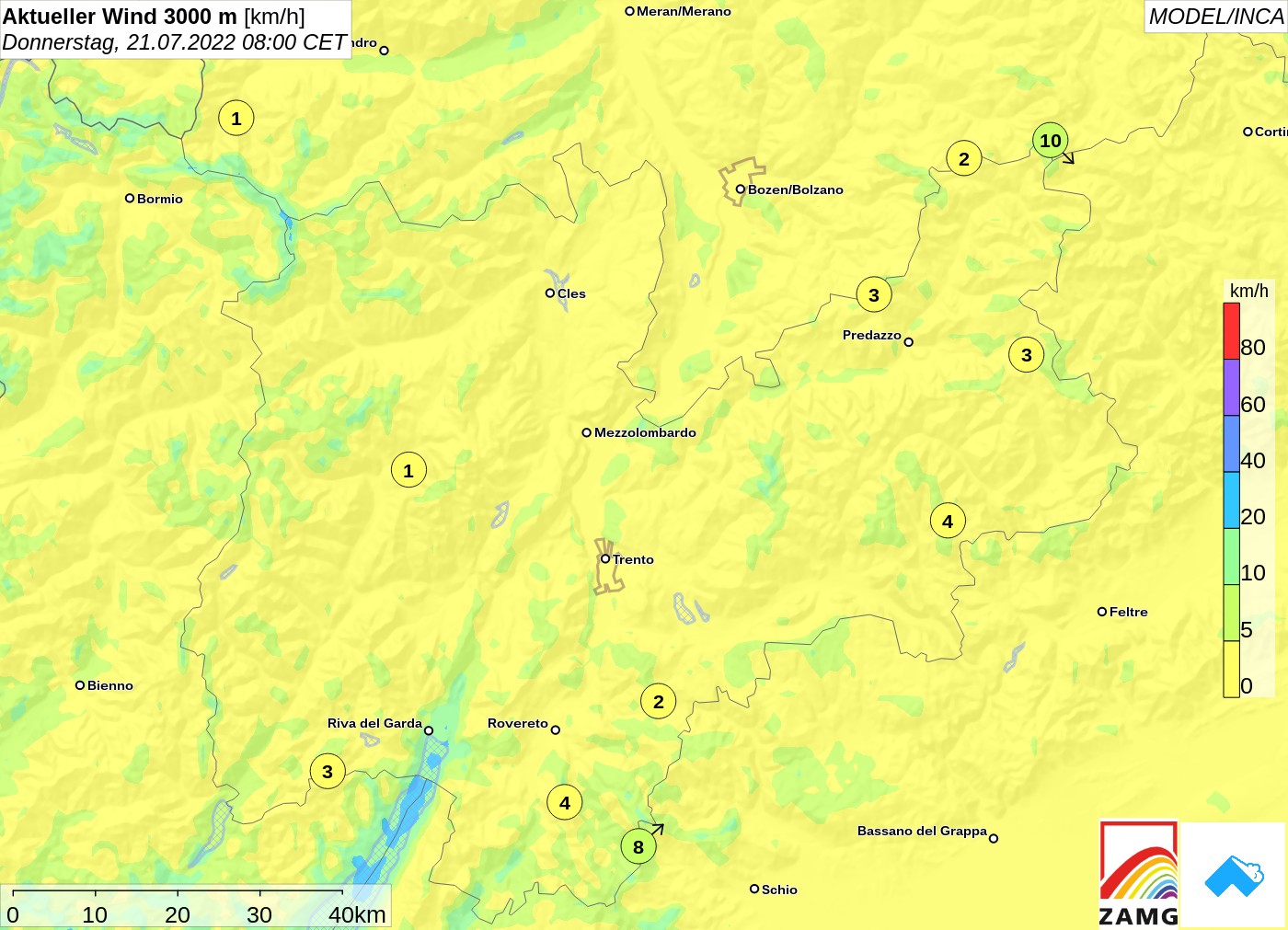
Task: Click wind marker 2 east of Rovereto
Action: coord(659,702)
